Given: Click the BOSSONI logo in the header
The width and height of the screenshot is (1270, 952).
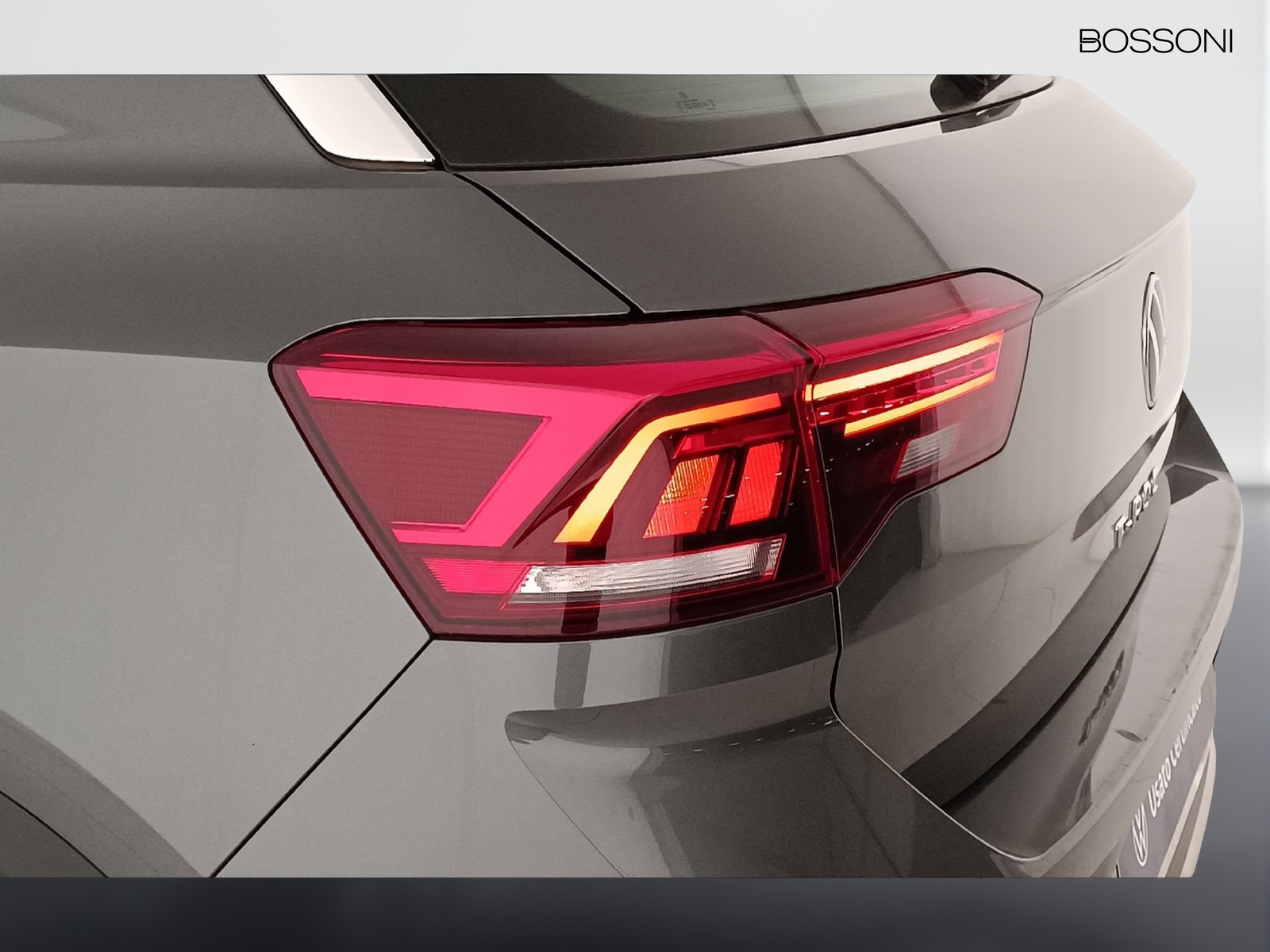Looking at the screenshot, I should [1155, 41].
